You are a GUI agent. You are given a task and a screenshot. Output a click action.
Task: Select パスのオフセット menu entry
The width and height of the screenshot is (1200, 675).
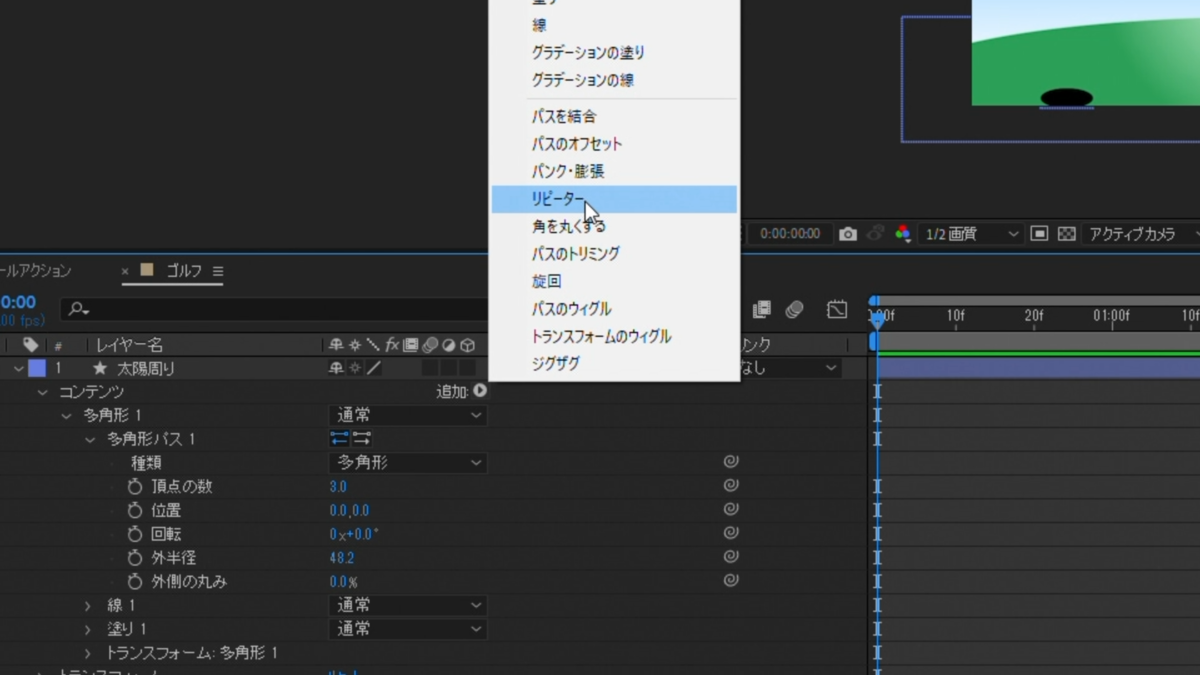pos(614,144)
